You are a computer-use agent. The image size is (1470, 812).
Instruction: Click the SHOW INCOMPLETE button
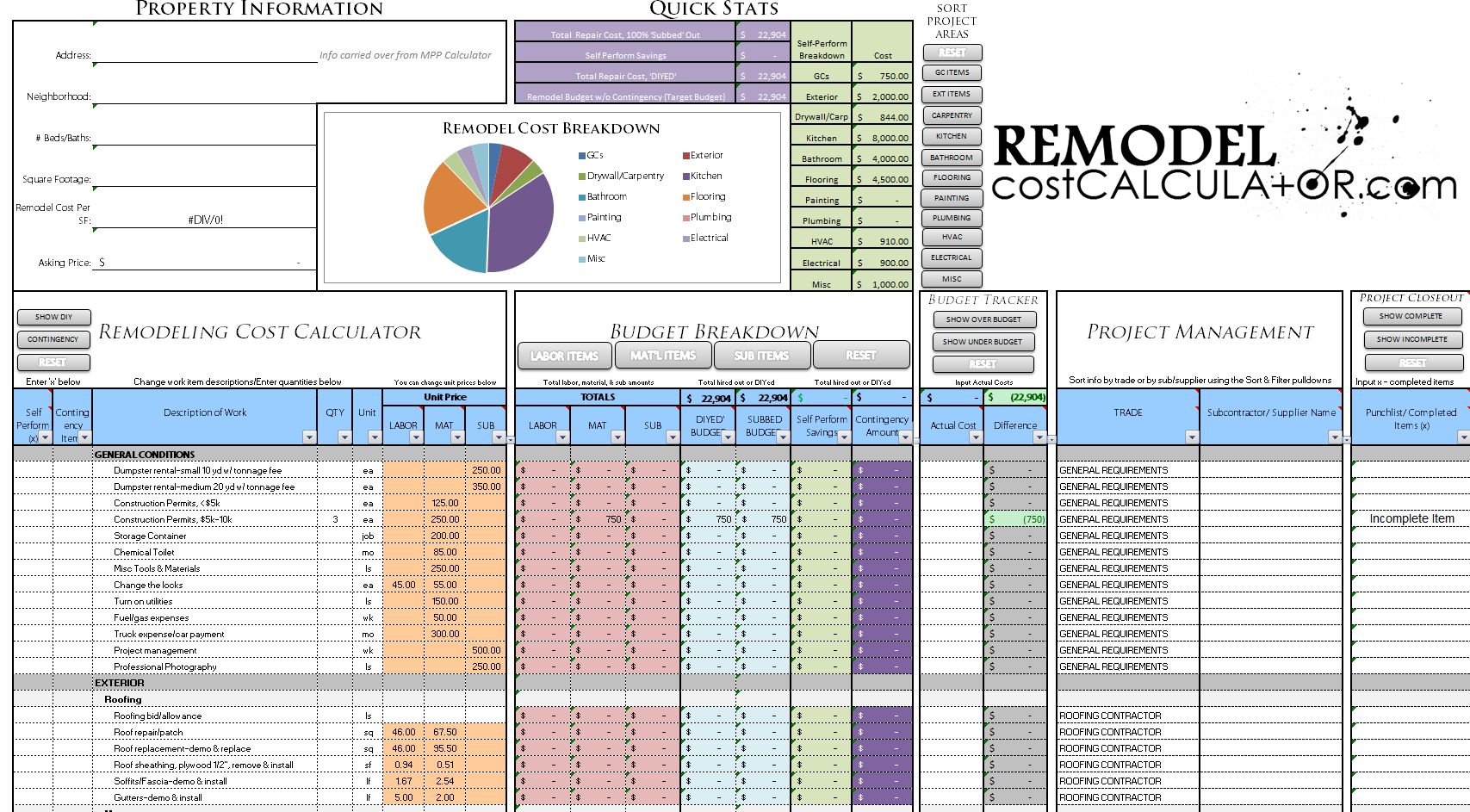coord(1411,339)
